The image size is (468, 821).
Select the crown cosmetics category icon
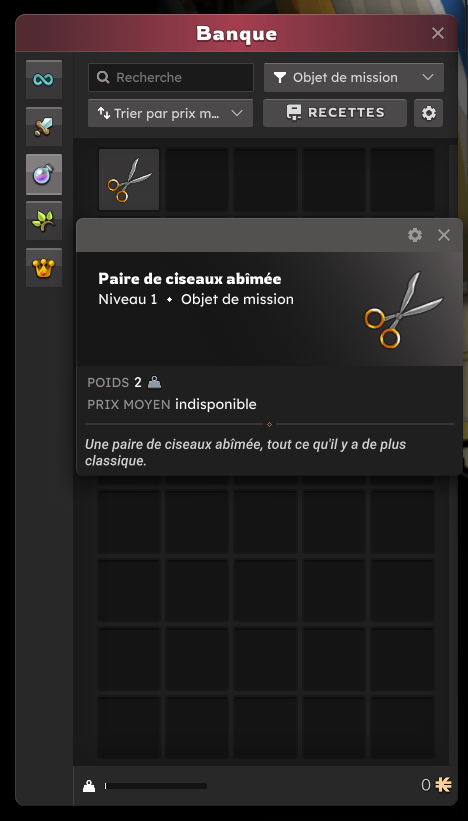pos(44,268)
